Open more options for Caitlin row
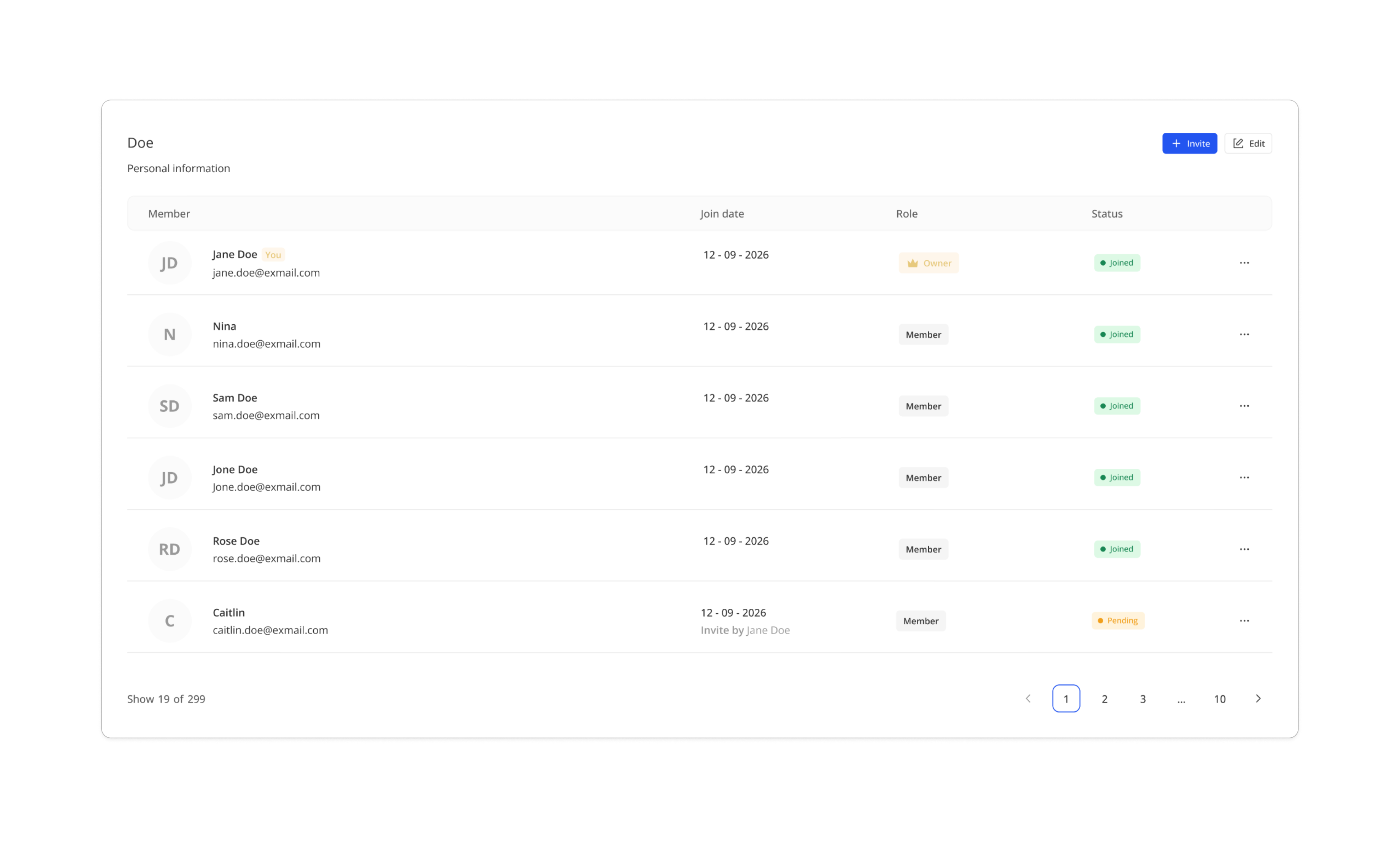1400x841 pixels. pos(1244,620)
